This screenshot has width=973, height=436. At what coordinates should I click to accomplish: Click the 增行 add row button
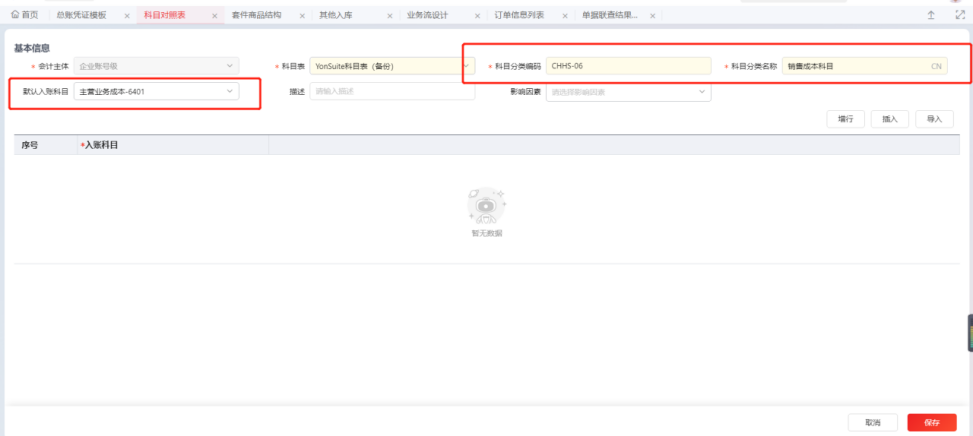pos(845,119)
